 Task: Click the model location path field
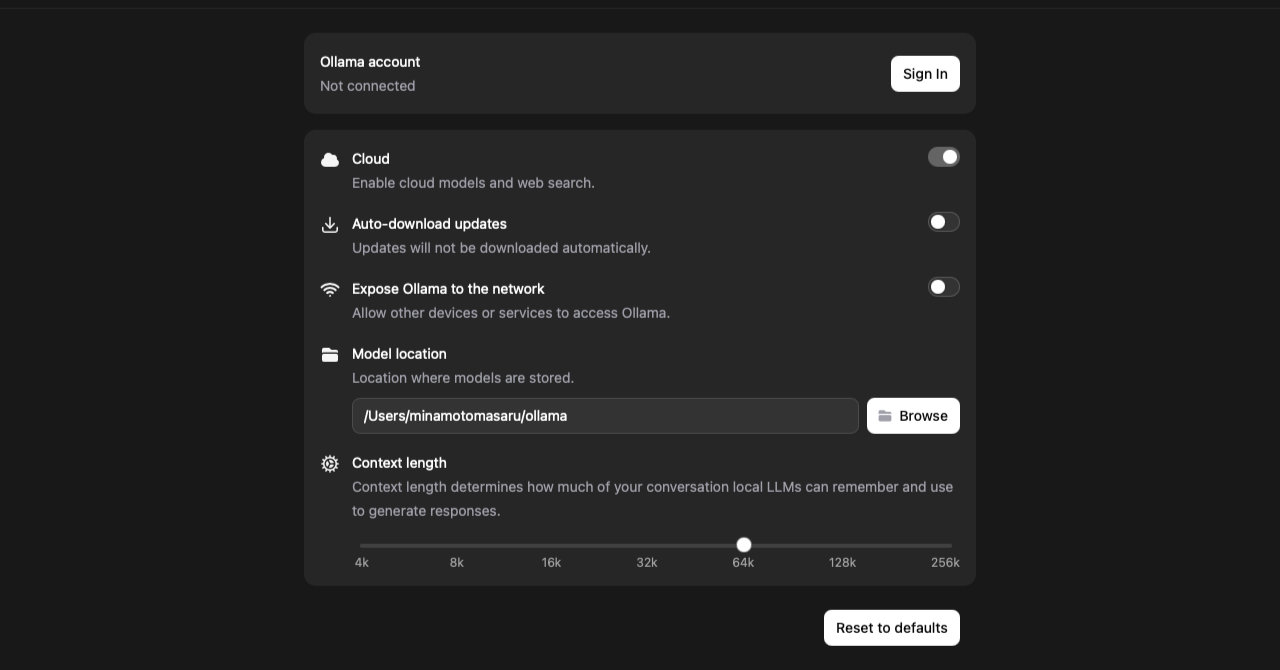pos(605,416)
